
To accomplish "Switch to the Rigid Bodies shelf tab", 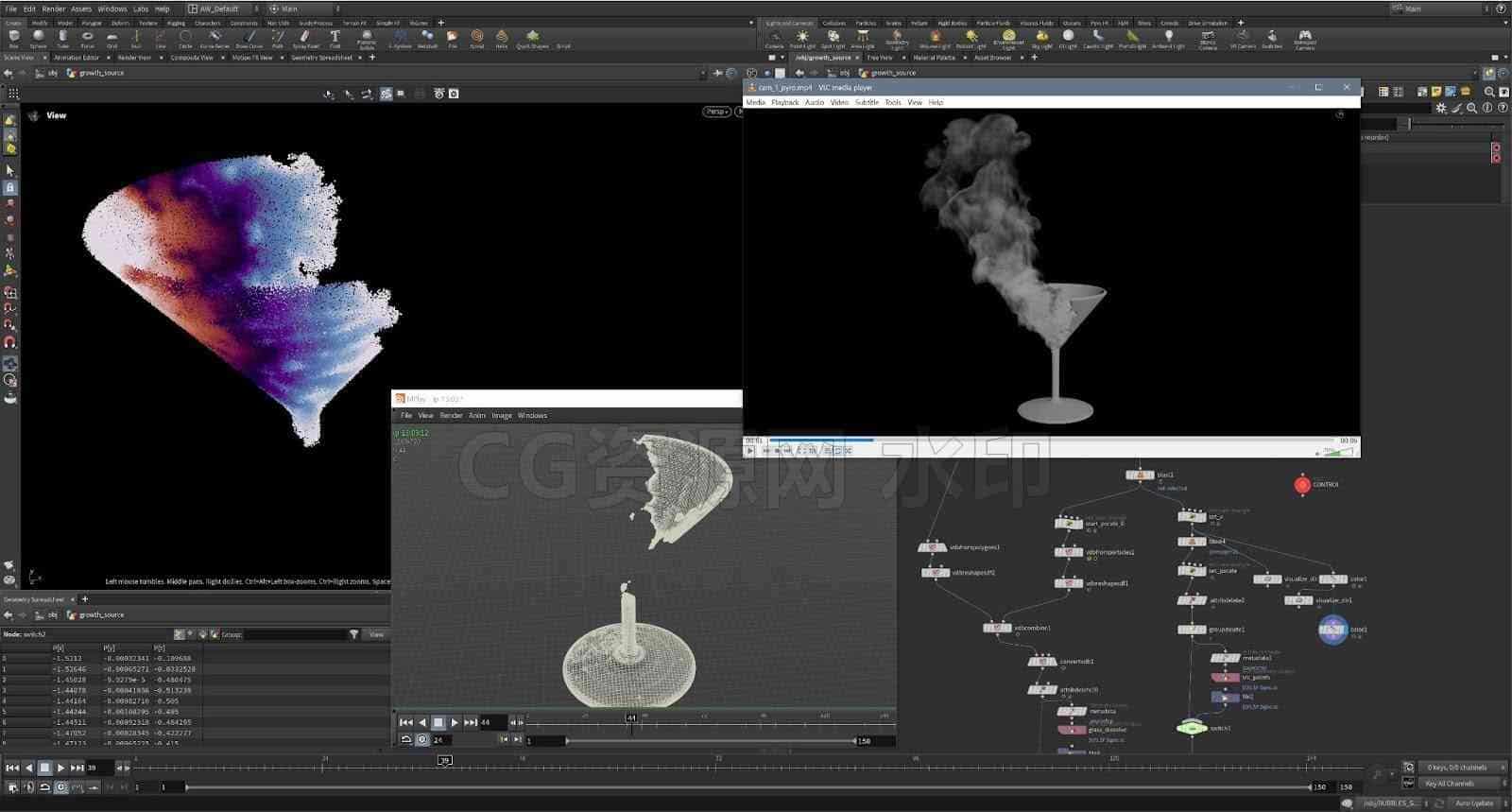I will pos(952,23).
